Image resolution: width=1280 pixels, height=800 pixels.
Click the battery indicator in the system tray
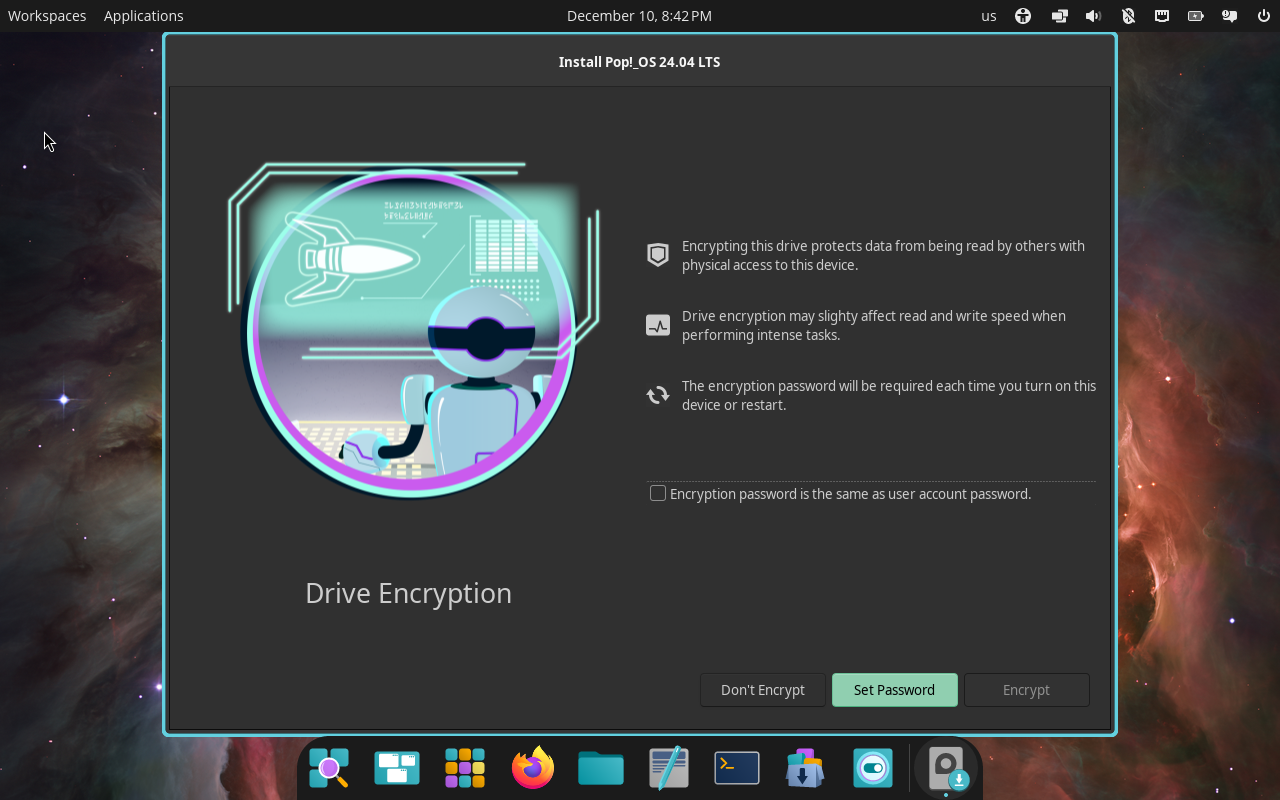(x=1195, y=15)
